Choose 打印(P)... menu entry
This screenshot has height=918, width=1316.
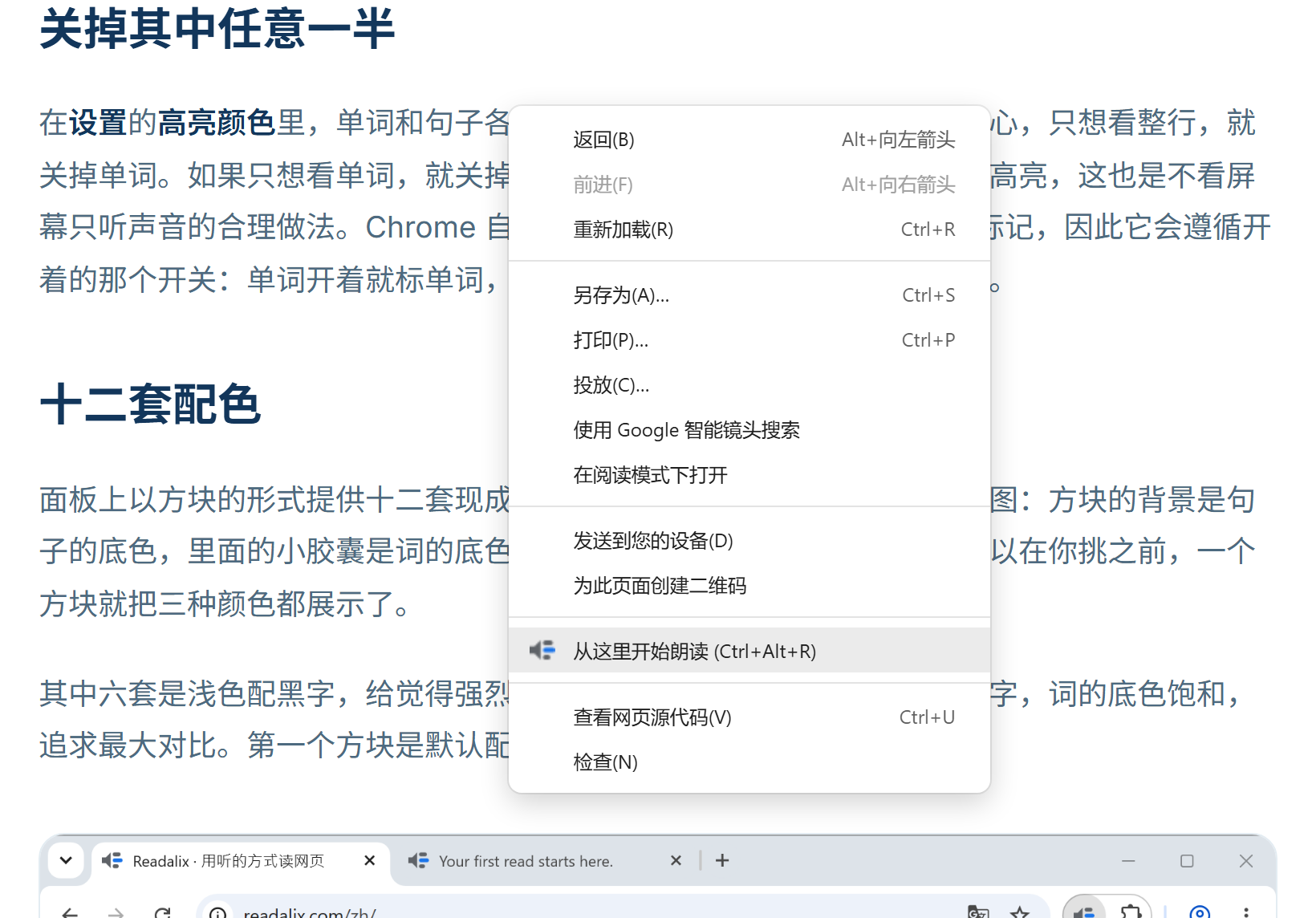tap(749, 340)
